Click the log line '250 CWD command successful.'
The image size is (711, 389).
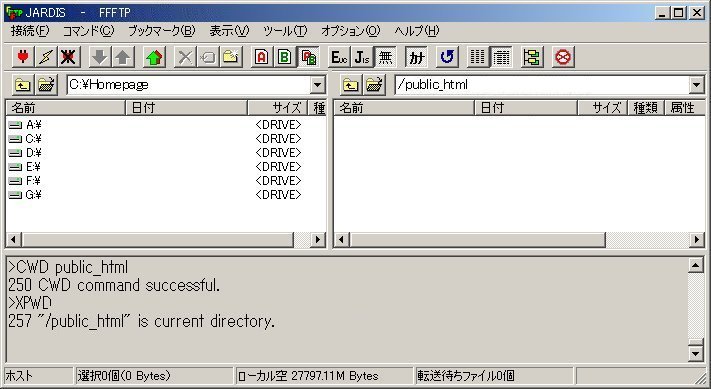point(114,285)
